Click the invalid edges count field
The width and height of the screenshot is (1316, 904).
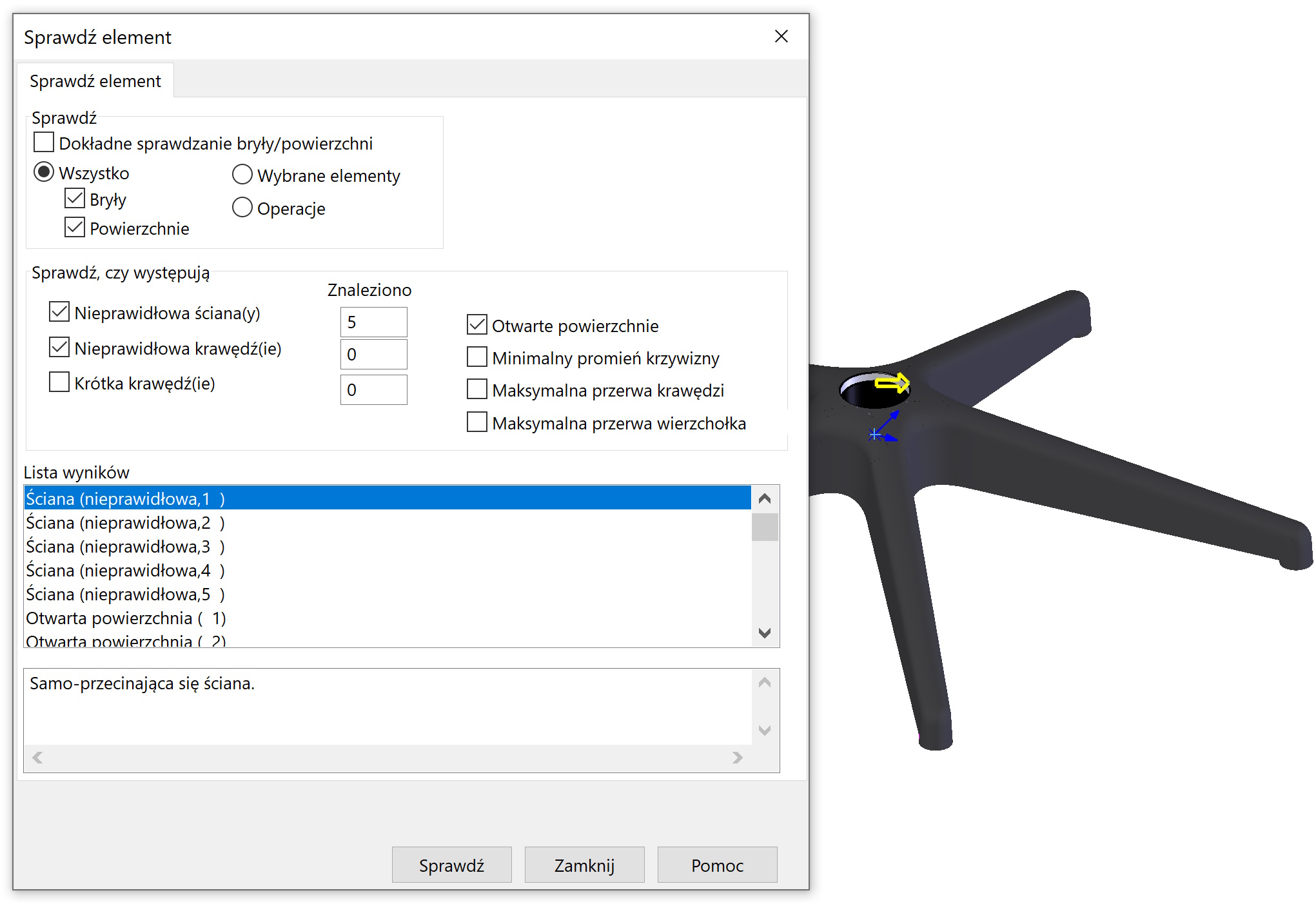pyautogui.click(x=374, y=354)
